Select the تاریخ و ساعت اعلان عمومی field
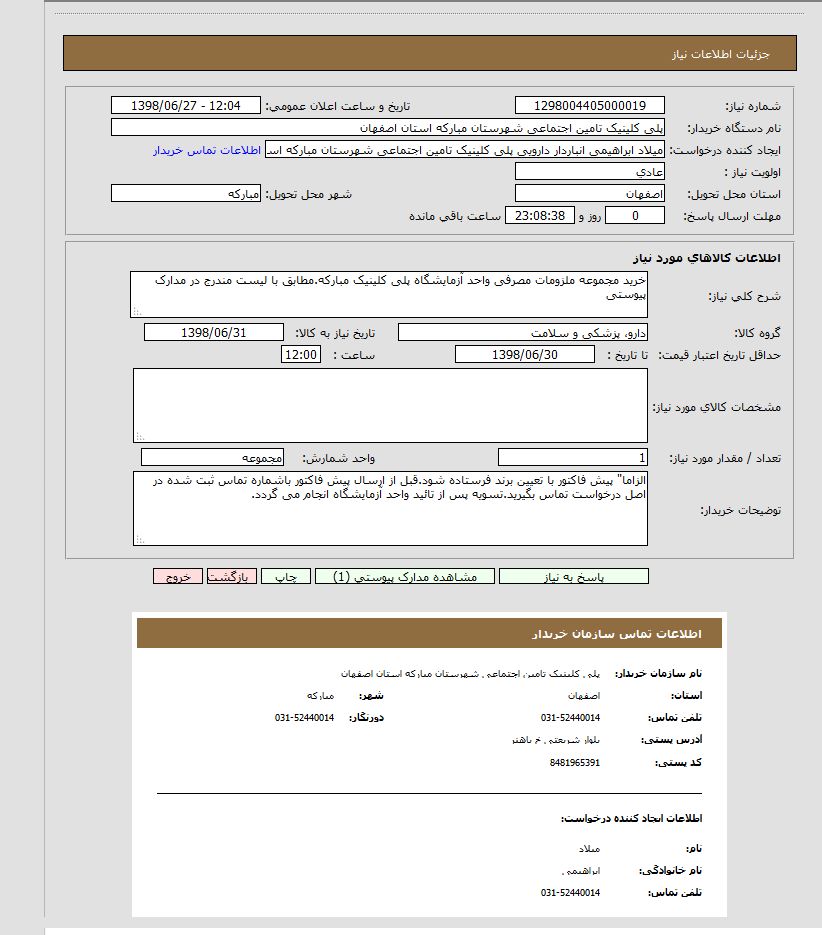Viewport: 822px width, 935px height. pos(185,106)
